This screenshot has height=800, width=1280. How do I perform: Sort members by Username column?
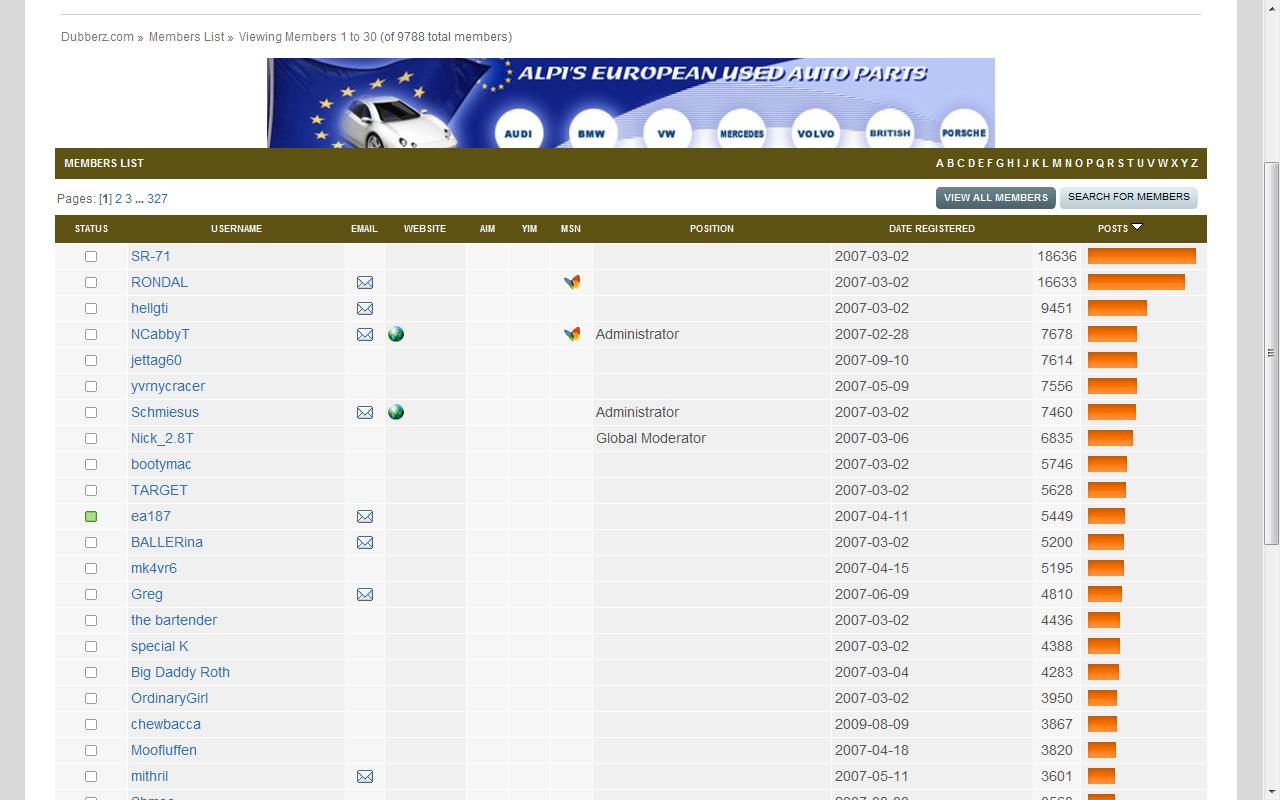click(x=236, y=229)
